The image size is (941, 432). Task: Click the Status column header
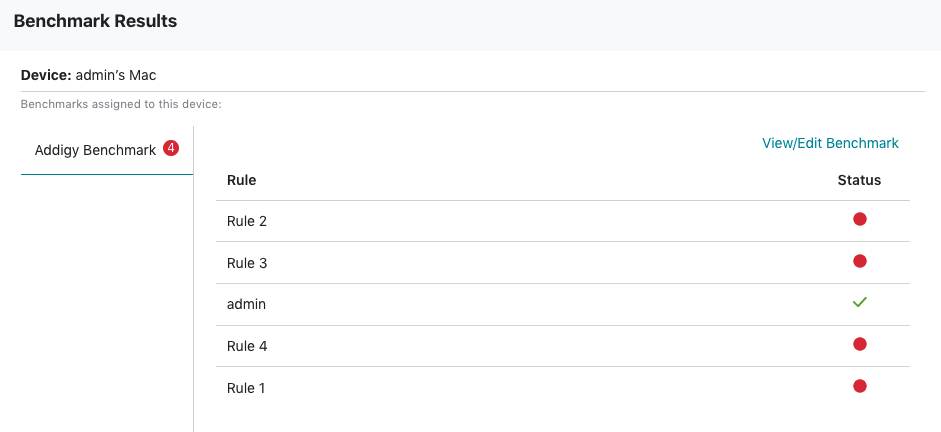(x=859, y=180)
